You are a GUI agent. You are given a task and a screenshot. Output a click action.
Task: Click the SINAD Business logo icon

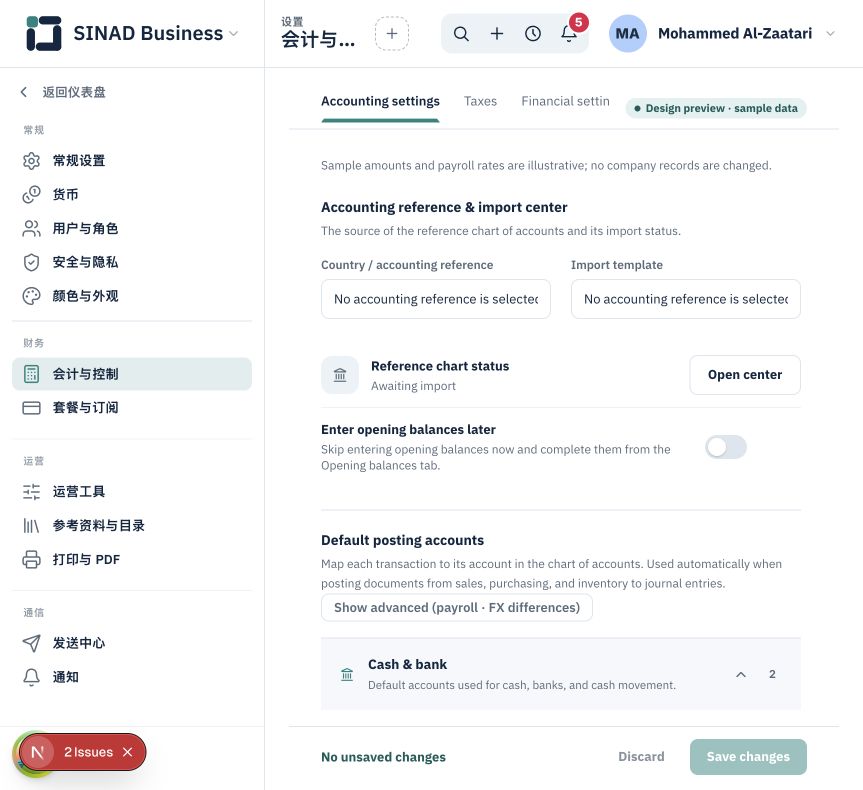tap(44, 33)
